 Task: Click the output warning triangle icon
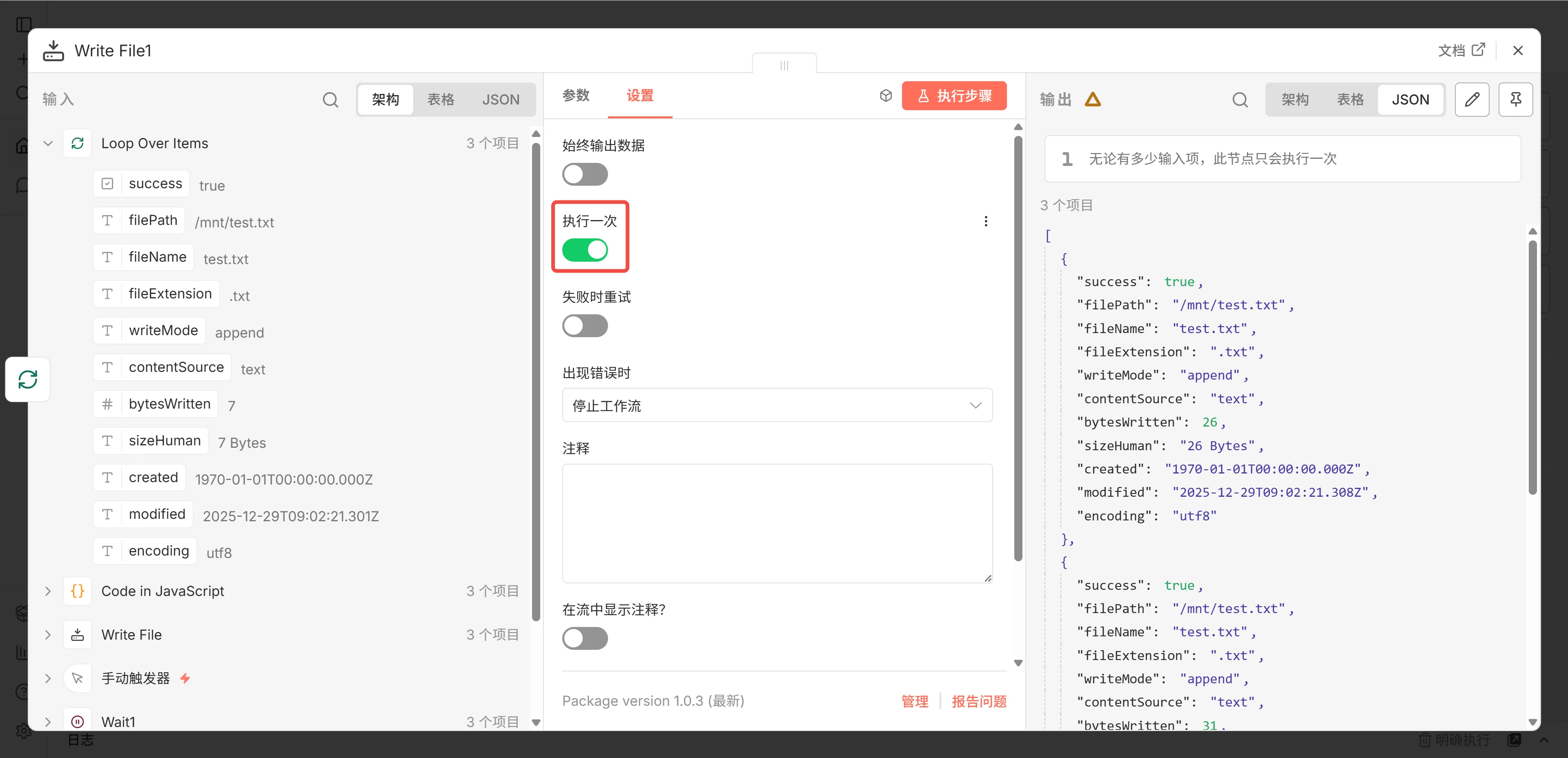click(x=1093, y=100)
